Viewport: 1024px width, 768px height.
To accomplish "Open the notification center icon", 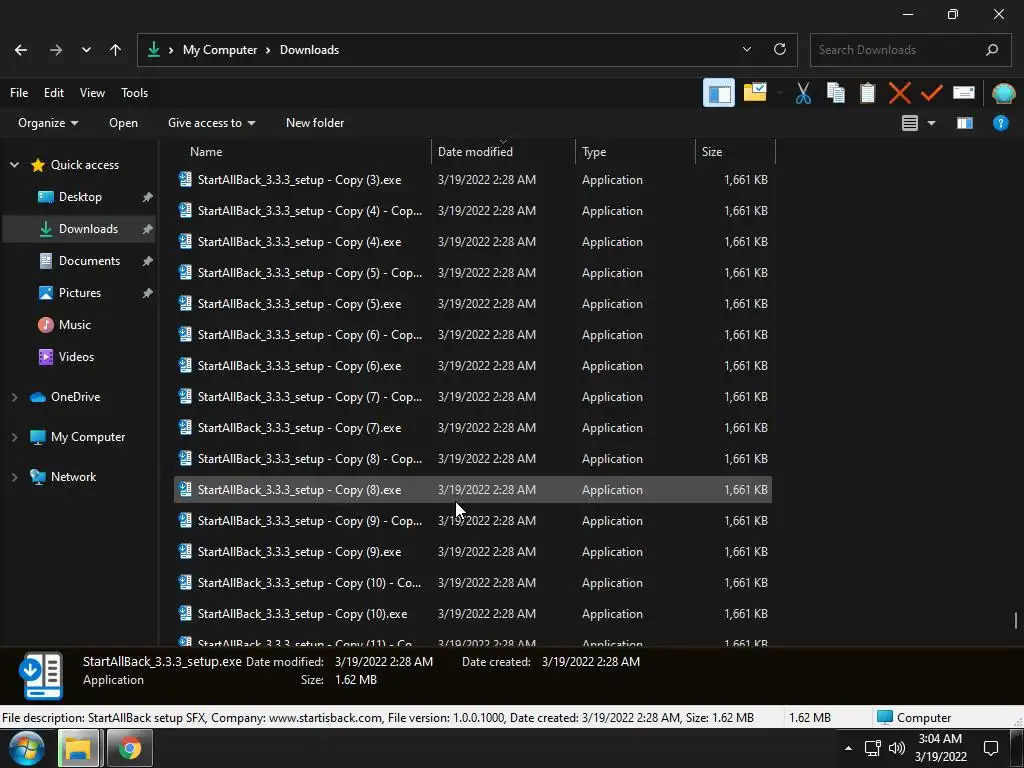I will pyautogui.click(x=991, y=748).
